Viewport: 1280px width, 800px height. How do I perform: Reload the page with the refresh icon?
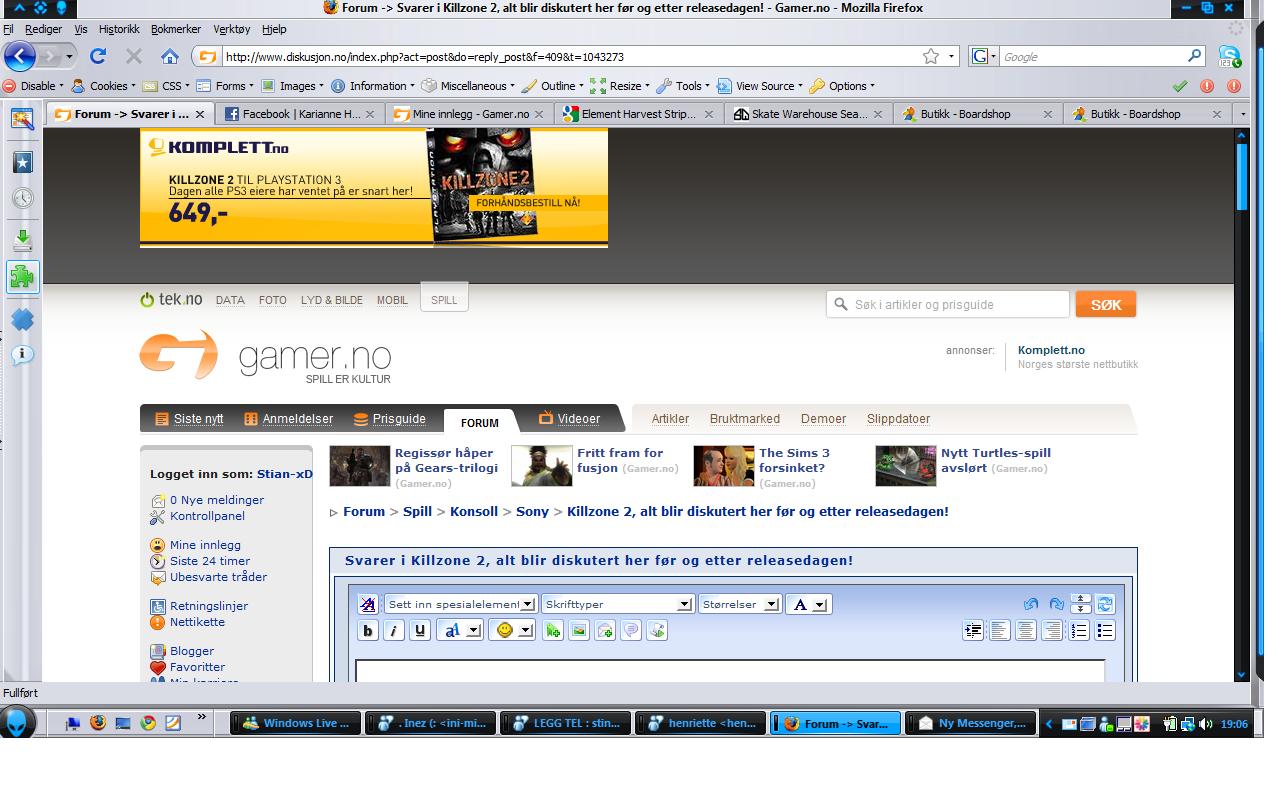tap(98, 57)
